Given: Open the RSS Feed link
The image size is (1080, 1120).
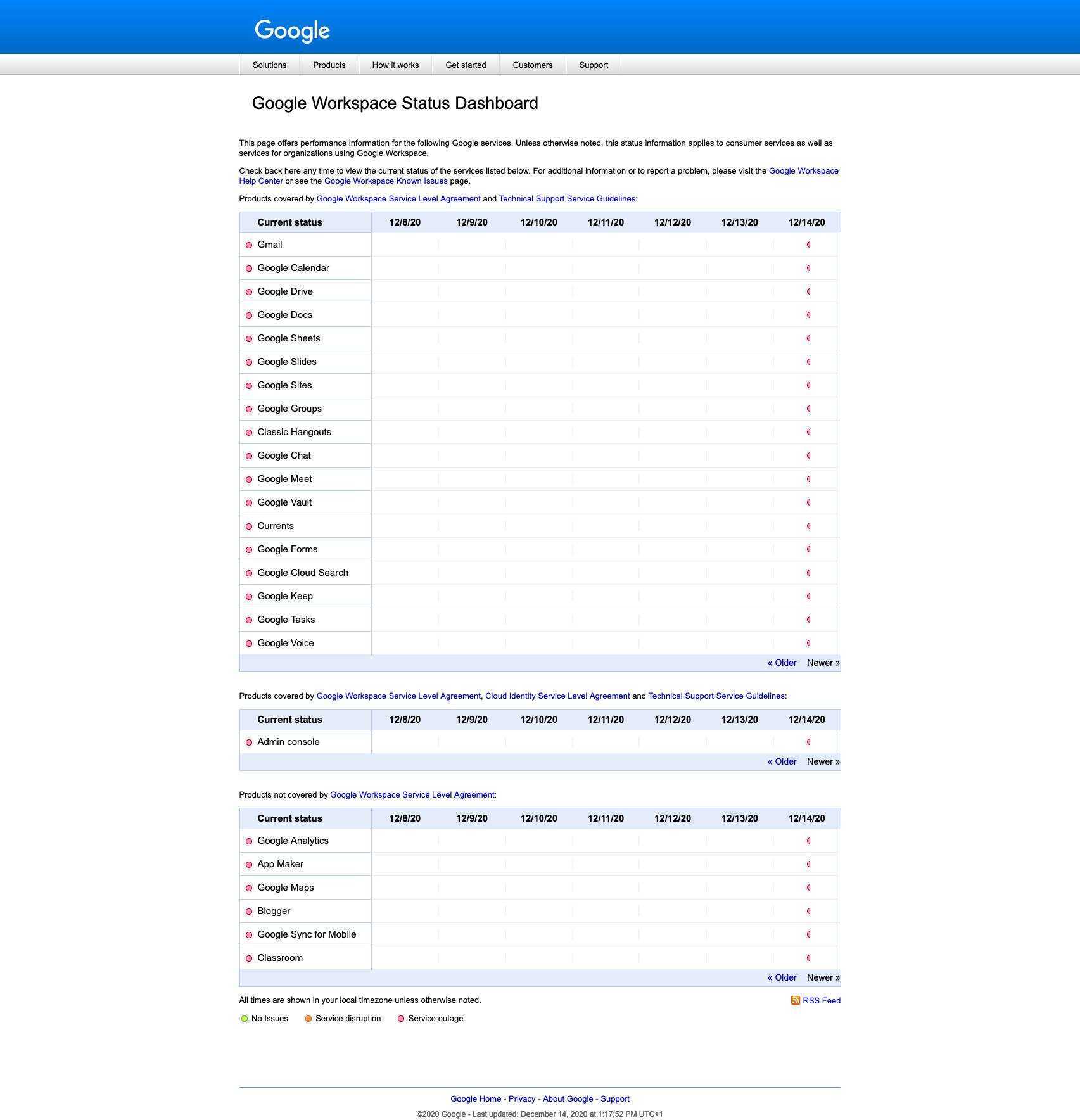Looking at the screenshot, I should [x=822, y=1001].
